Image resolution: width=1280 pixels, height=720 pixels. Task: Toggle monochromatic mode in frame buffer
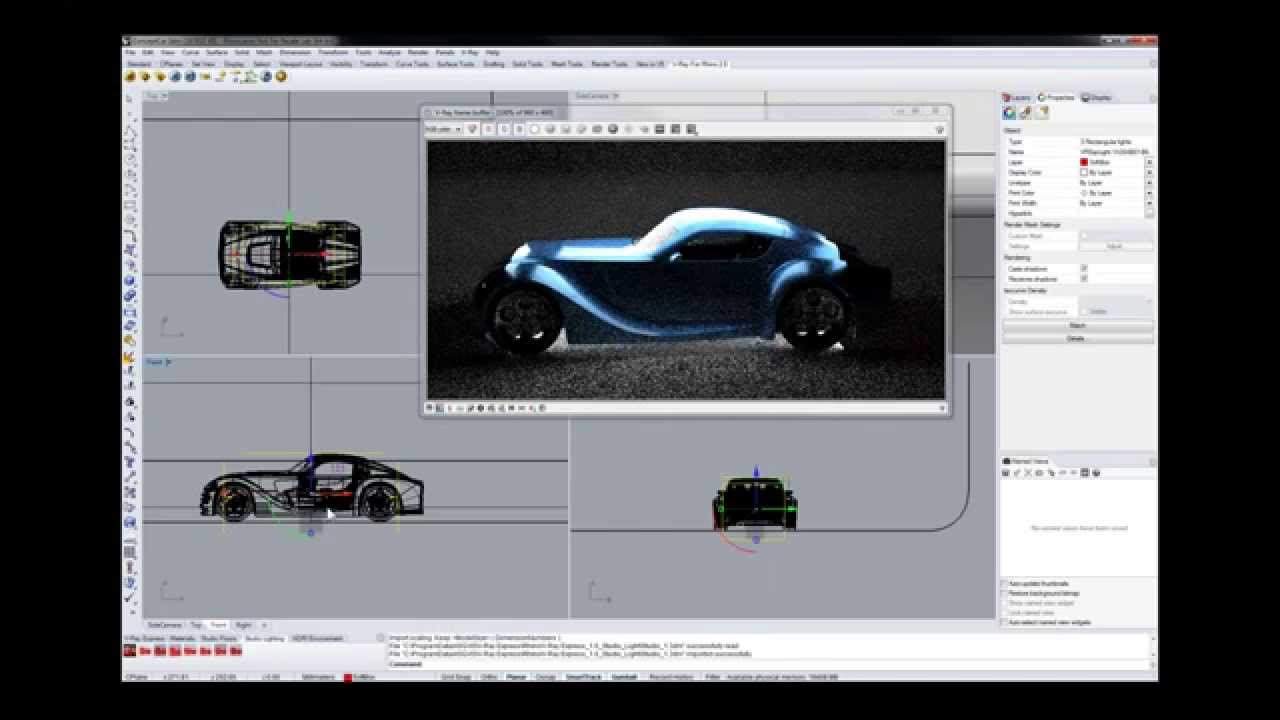coord(550,129)
